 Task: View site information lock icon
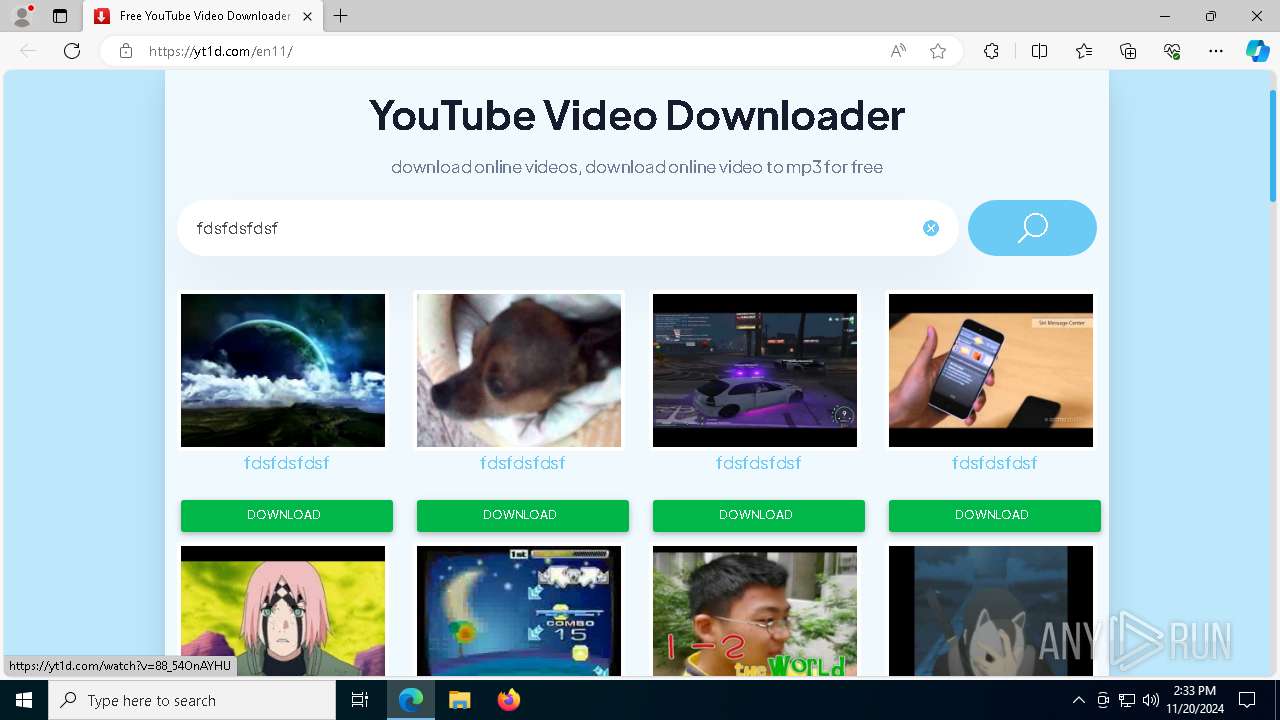(x=126, y=51)
